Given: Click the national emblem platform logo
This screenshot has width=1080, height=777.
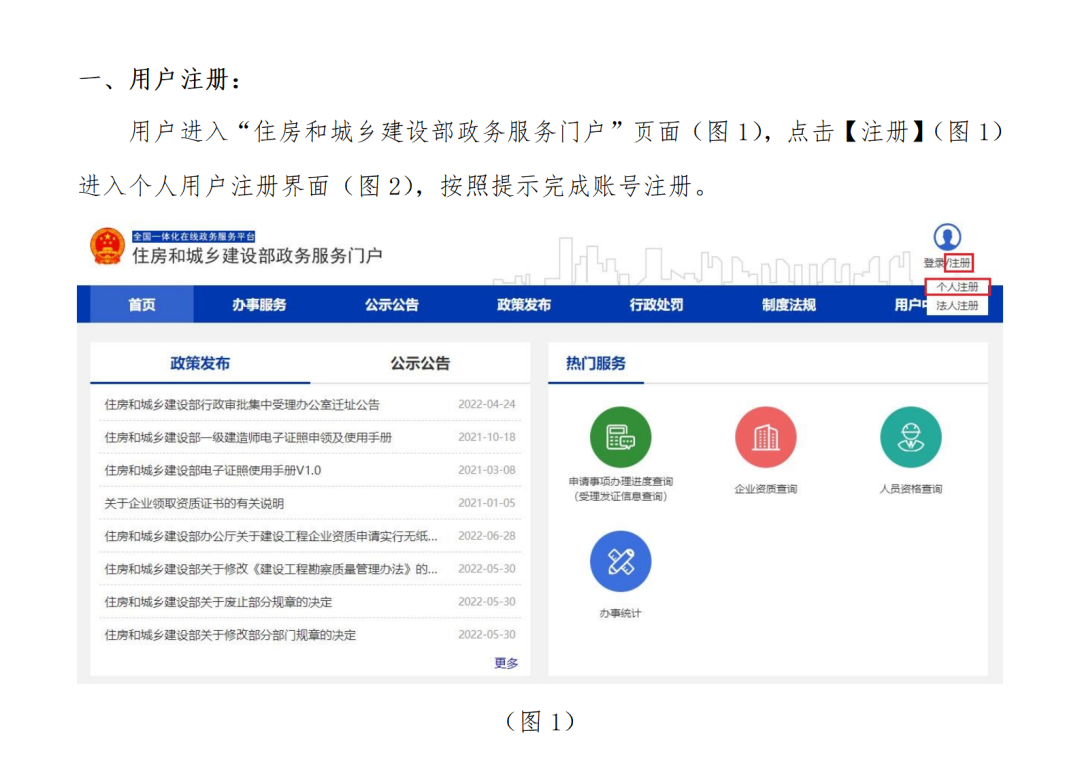Looking at the screenshot, I should pyautogui.click(x=107, y=246).
